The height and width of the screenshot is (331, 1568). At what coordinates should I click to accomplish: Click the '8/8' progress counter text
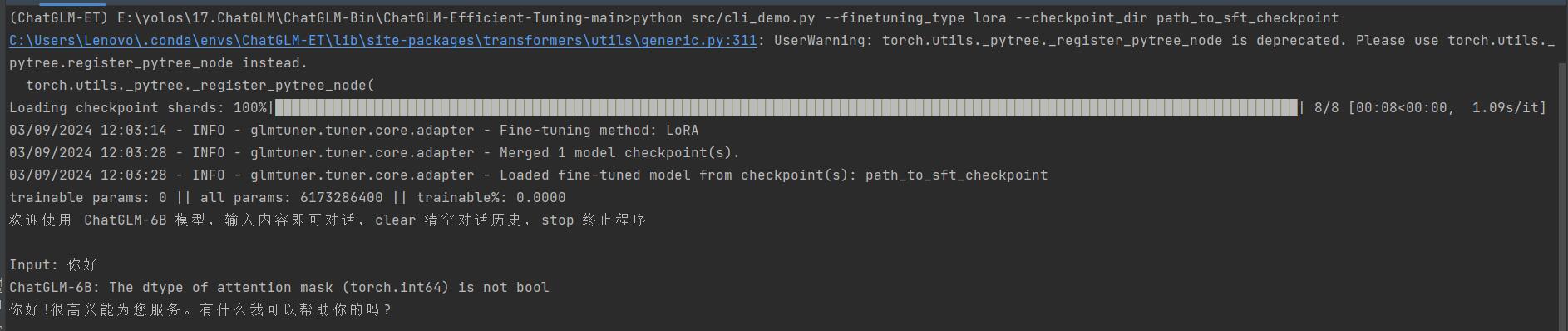[1327, 107]
